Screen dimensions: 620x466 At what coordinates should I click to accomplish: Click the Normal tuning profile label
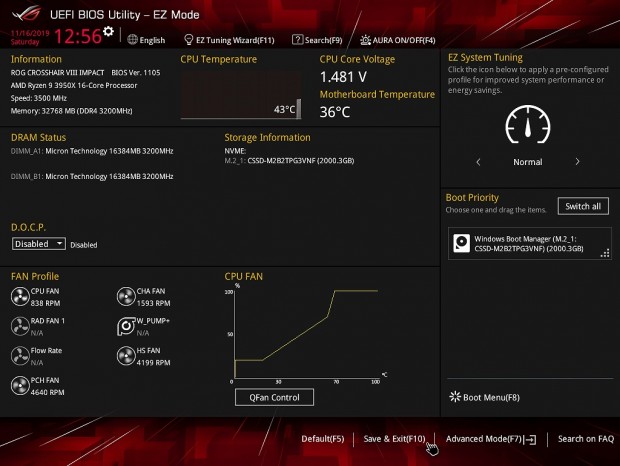pos(528,162)
